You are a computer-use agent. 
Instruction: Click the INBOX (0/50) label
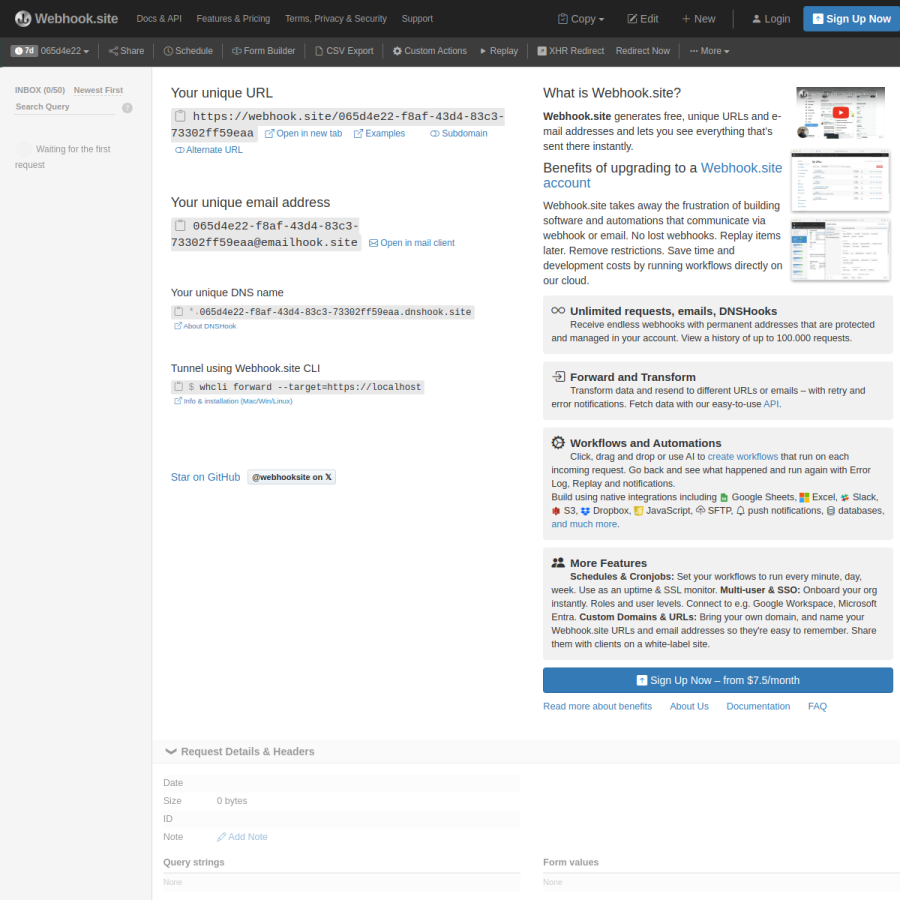[40, 90]
